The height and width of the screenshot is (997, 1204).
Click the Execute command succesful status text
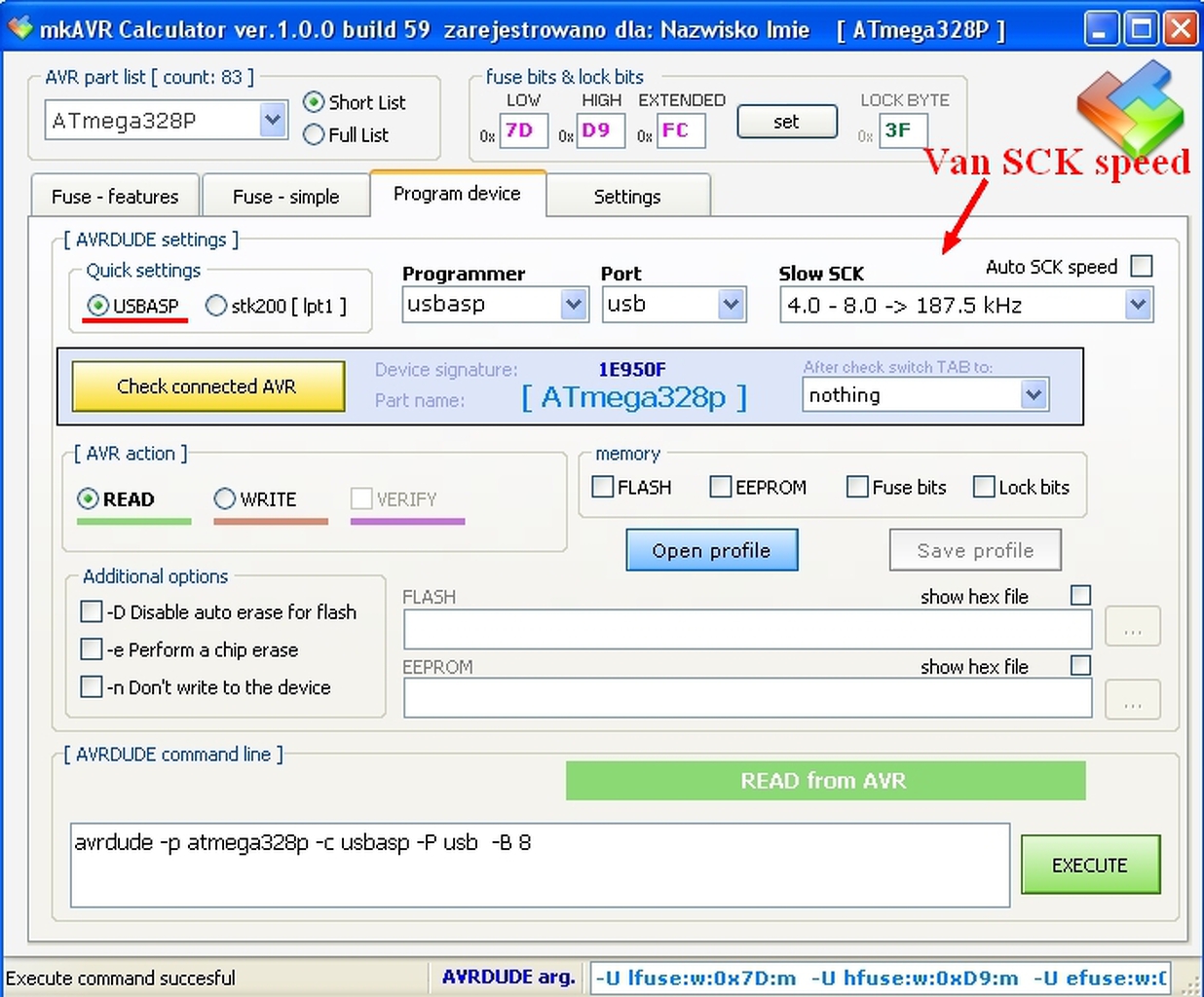(121, 978)
